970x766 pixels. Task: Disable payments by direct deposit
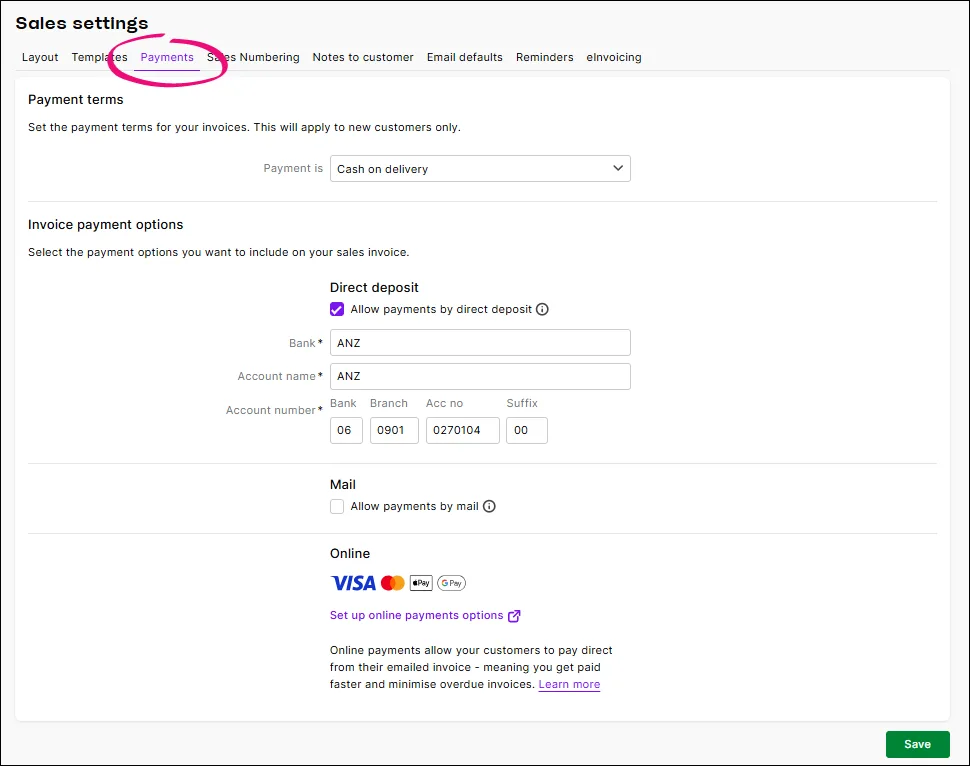pos(337,310)
